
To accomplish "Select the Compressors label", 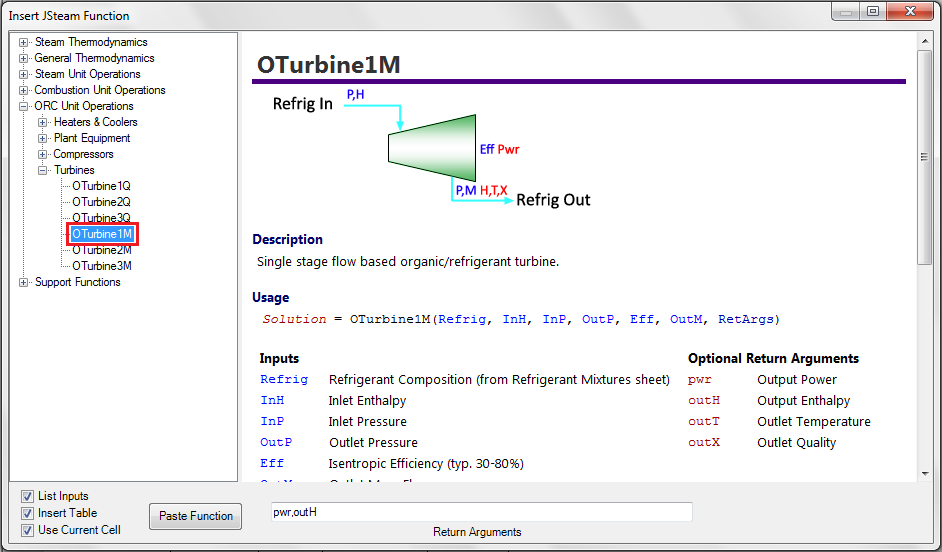I will click(84, 154).
